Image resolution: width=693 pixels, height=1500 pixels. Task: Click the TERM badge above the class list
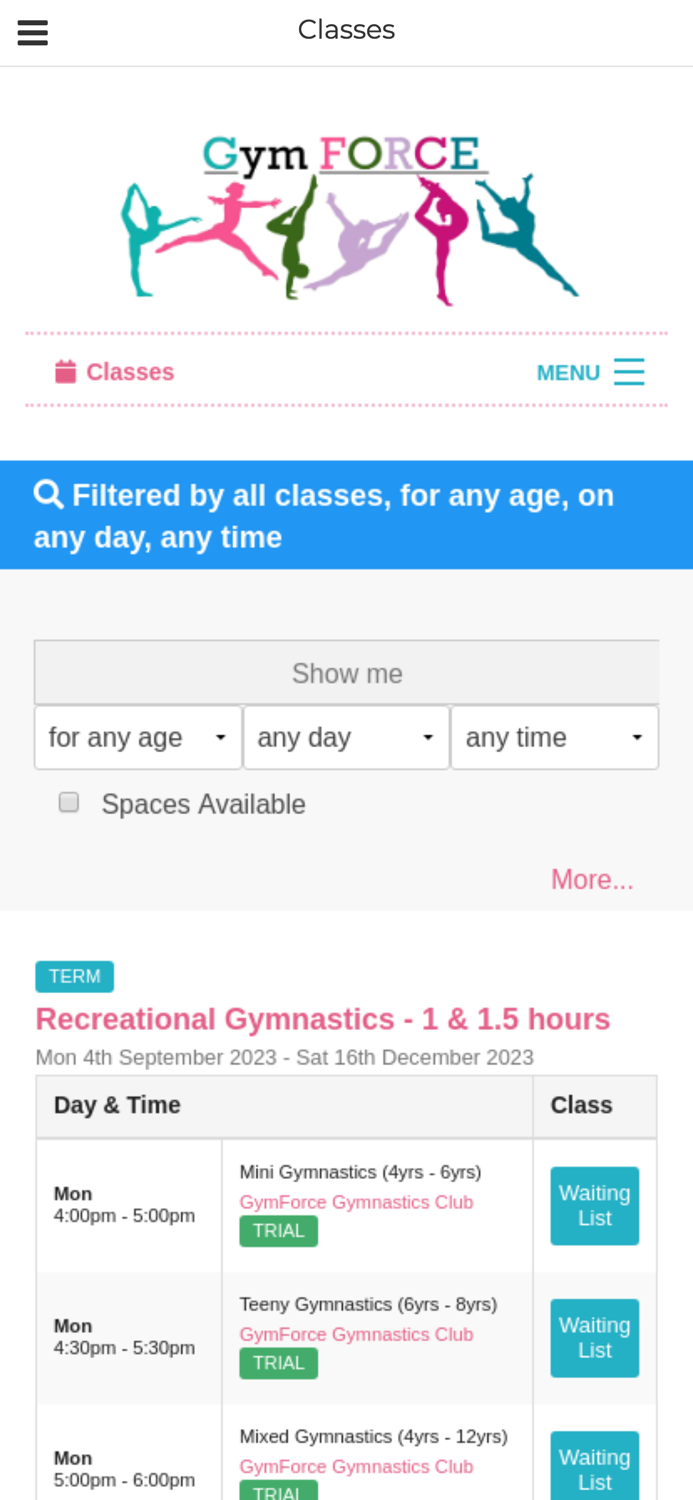pyautogui.click(x=74, y=976)
